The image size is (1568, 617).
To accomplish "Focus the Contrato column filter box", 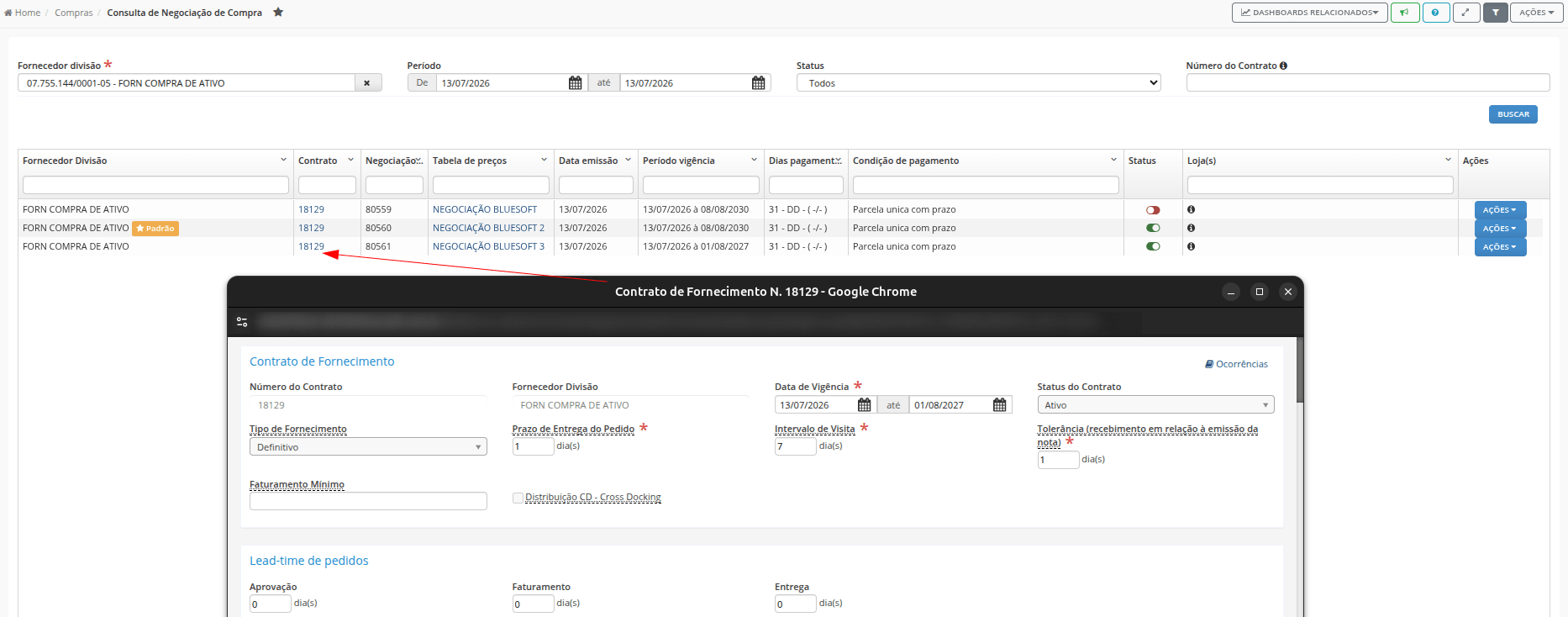I will pos(327,185).
